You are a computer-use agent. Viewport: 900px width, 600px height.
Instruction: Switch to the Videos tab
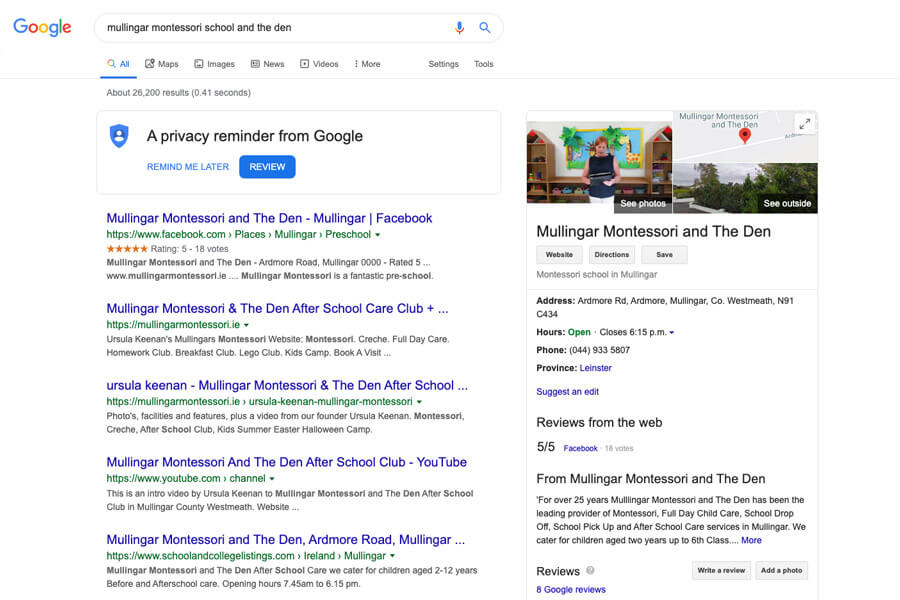point(320,64)
